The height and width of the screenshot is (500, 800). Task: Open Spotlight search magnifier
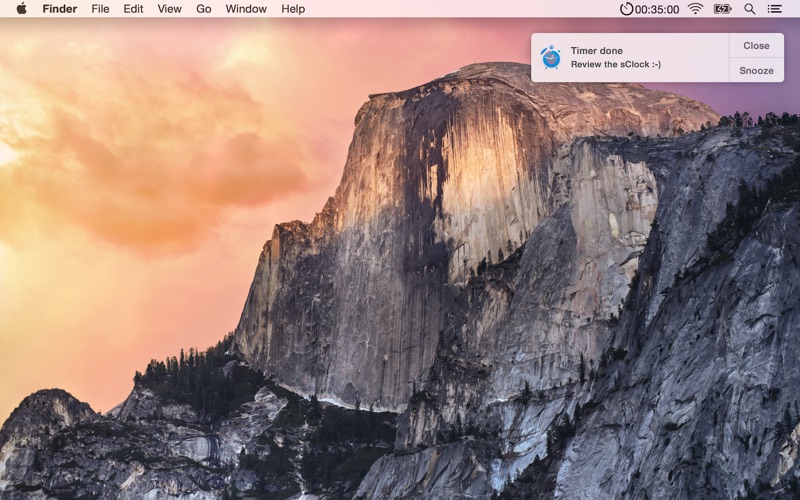coord(749,9)
